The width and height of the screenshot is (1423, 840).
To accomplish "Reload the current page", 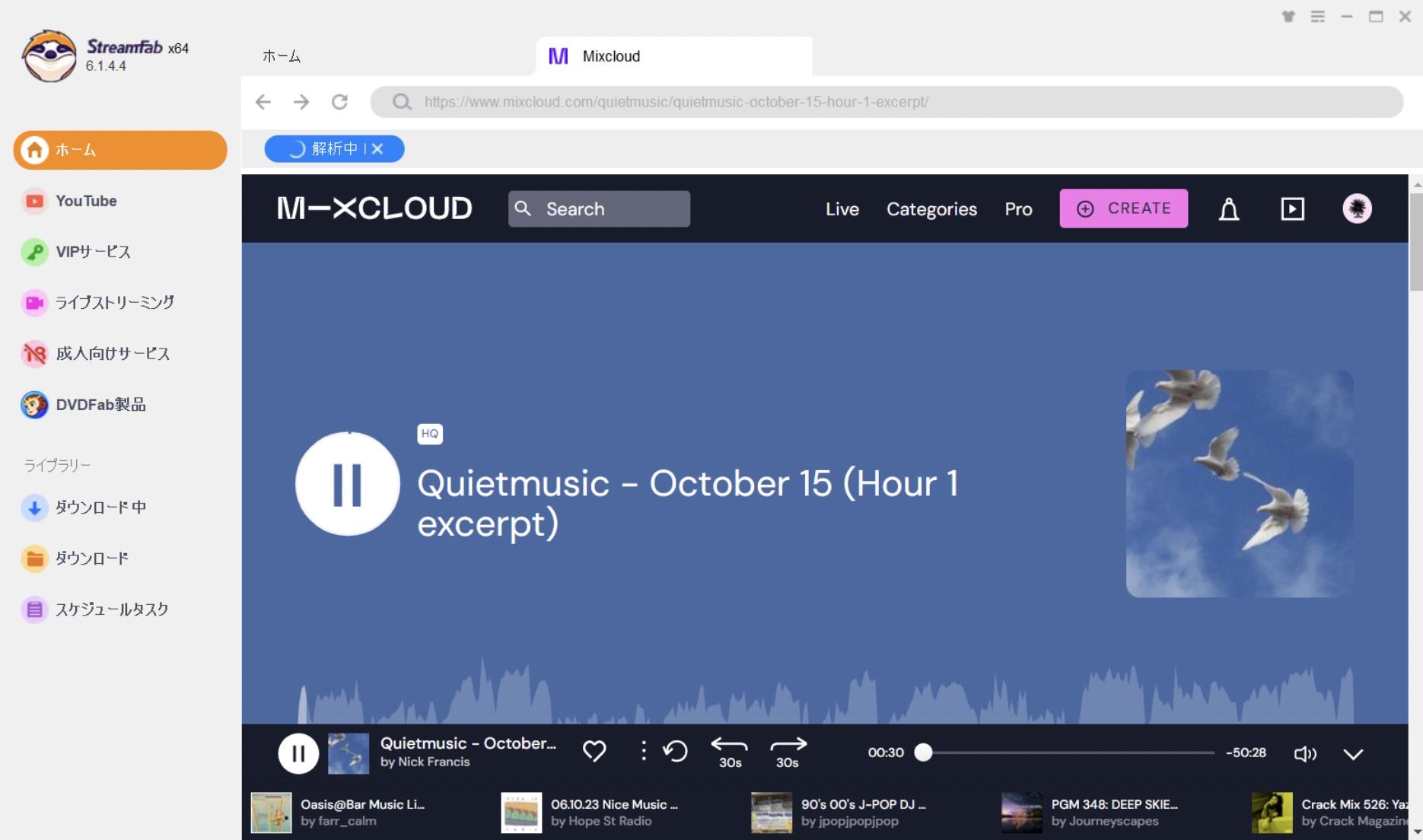I will (339, 102).
